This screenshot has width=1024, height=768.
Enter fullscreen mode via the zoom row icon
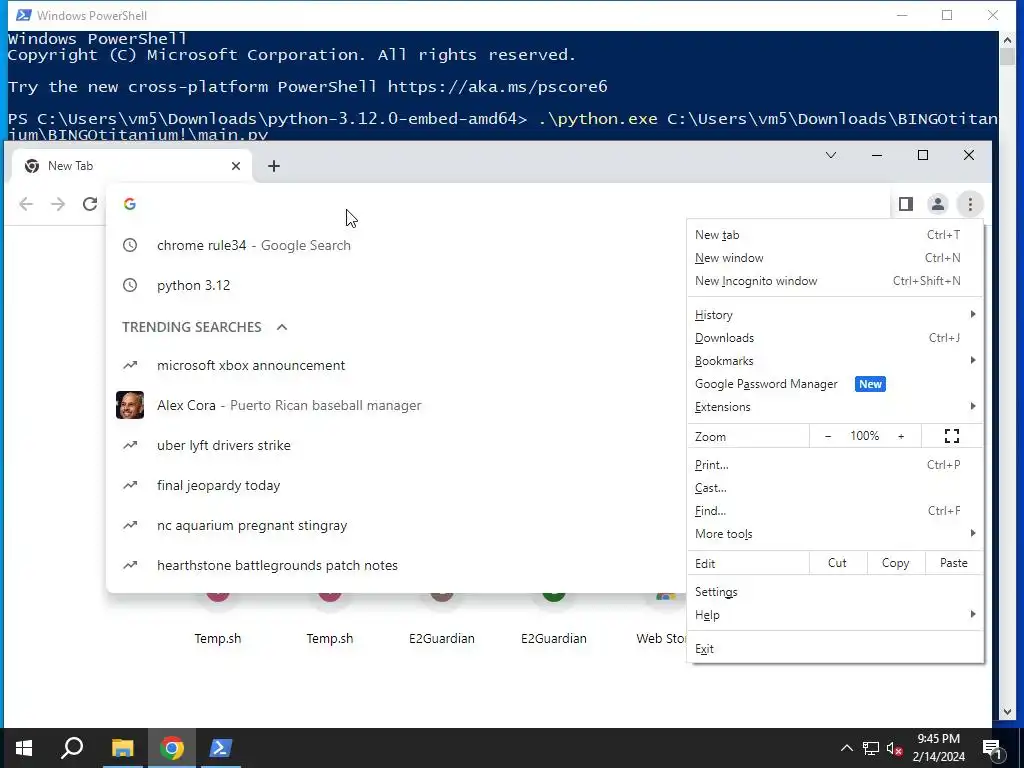(x=952, y=436)
